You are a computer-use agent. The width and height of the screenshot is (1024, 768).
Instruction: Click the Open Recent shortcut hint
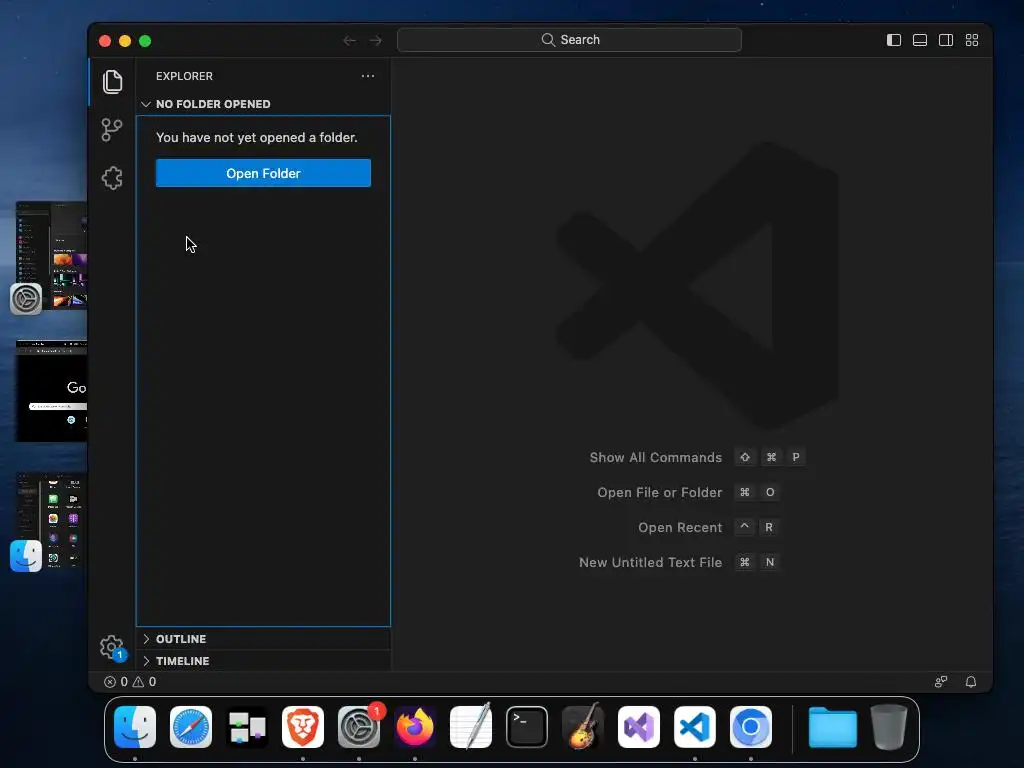(709, 527)
